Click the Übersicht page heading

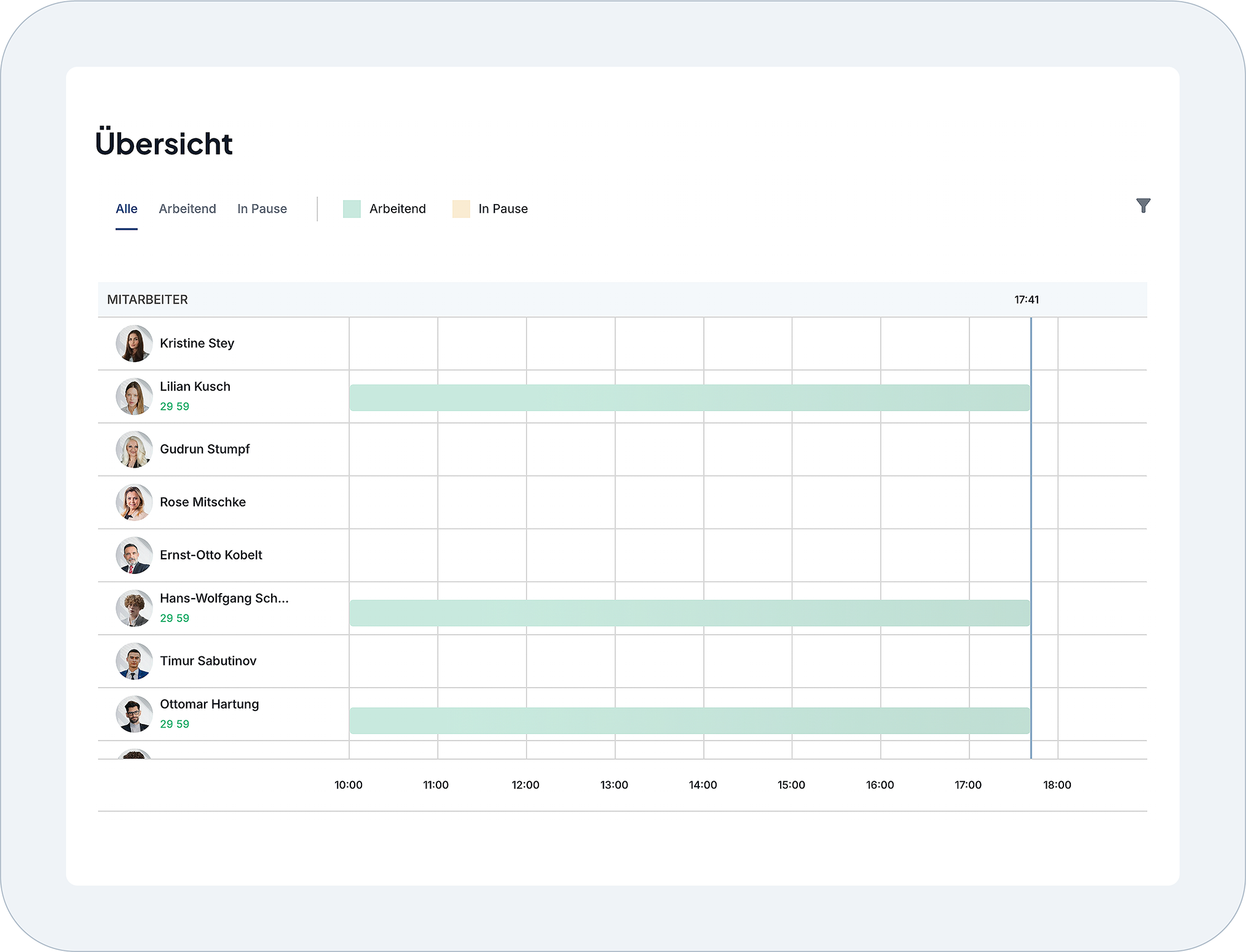164,143
